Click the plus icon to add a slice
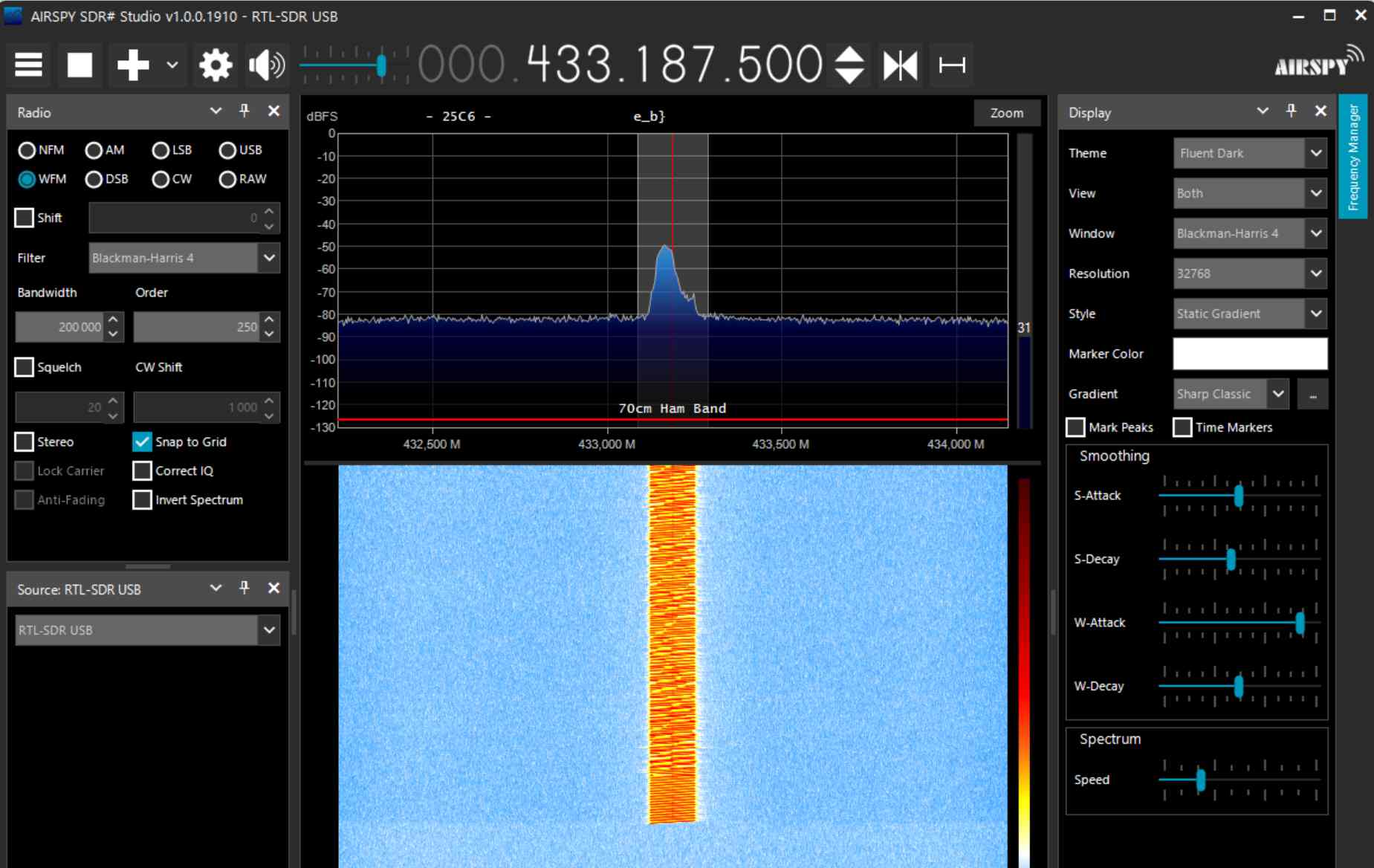This screenshot has height=868, width=1374. pyautogui.click(x=134, y=65)
